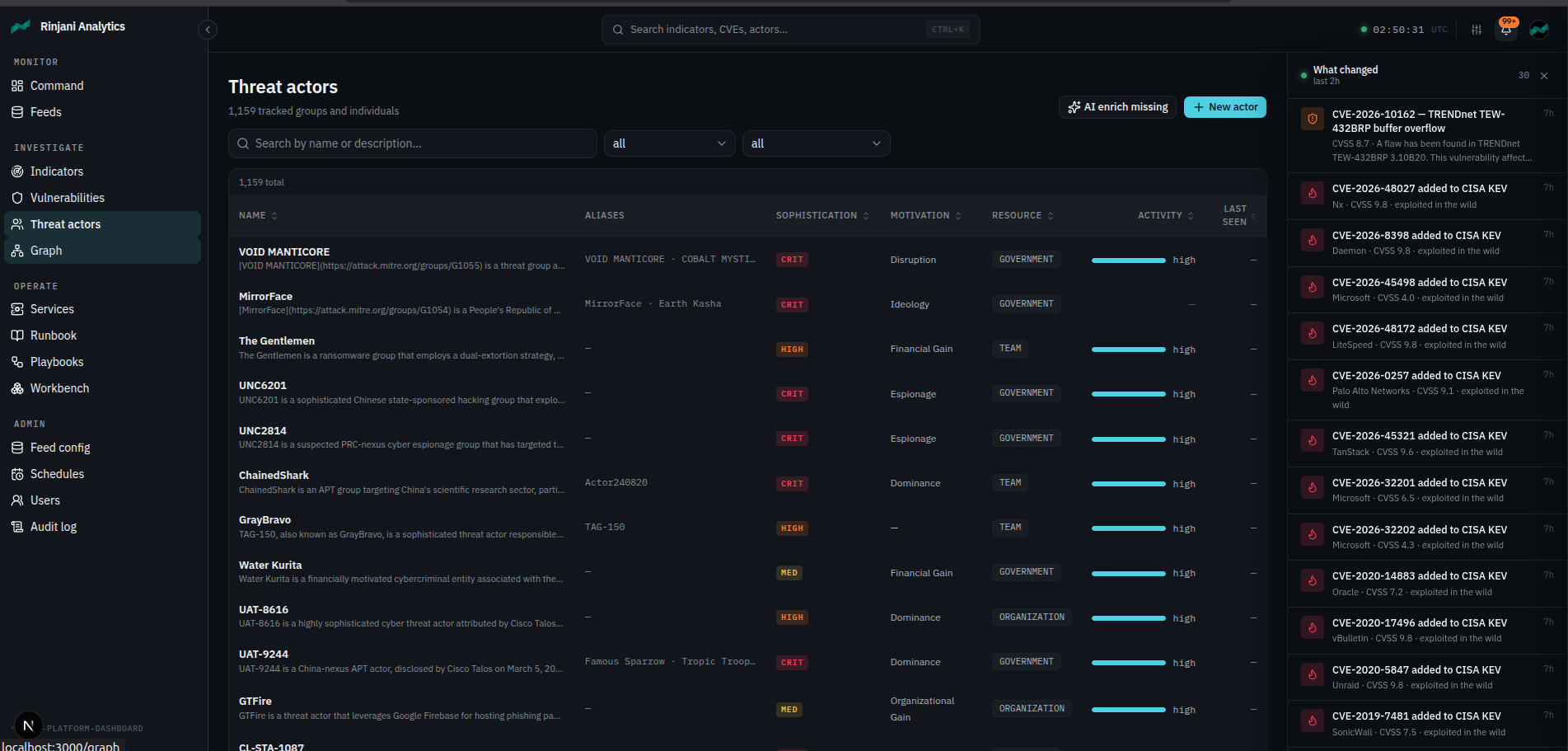
Task: Click flame icon beside CVE-2026-8398
Action: 1313,240
